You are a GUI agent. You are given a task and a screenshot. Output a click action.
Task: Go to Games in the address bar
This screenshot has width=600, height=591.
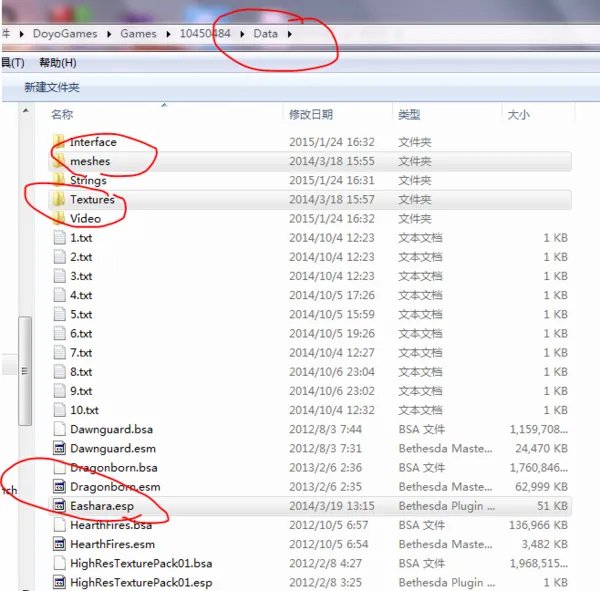tap(139, 34)
